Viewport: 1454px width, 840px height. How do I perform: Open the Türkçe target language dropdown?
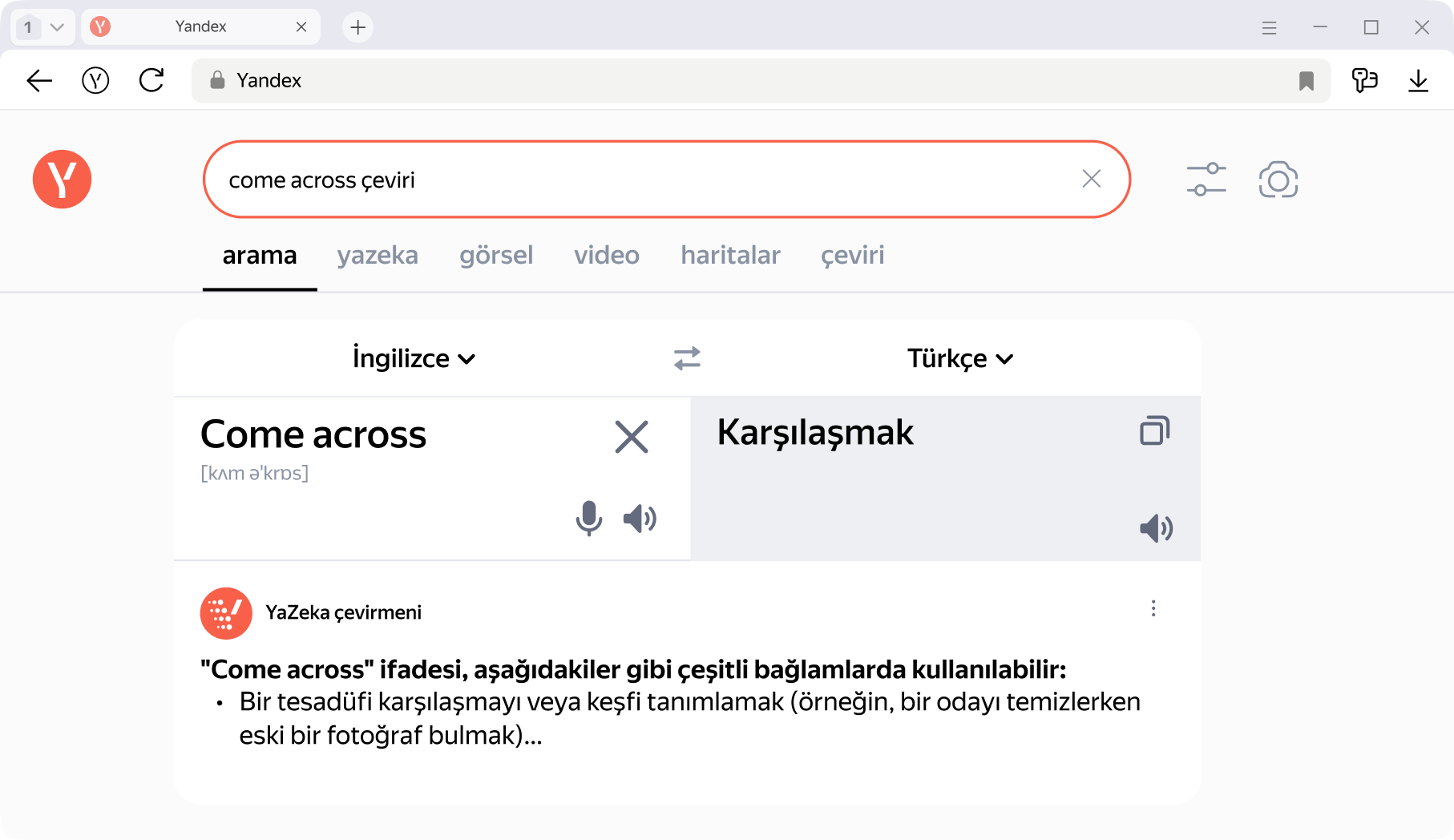point(960,358)
